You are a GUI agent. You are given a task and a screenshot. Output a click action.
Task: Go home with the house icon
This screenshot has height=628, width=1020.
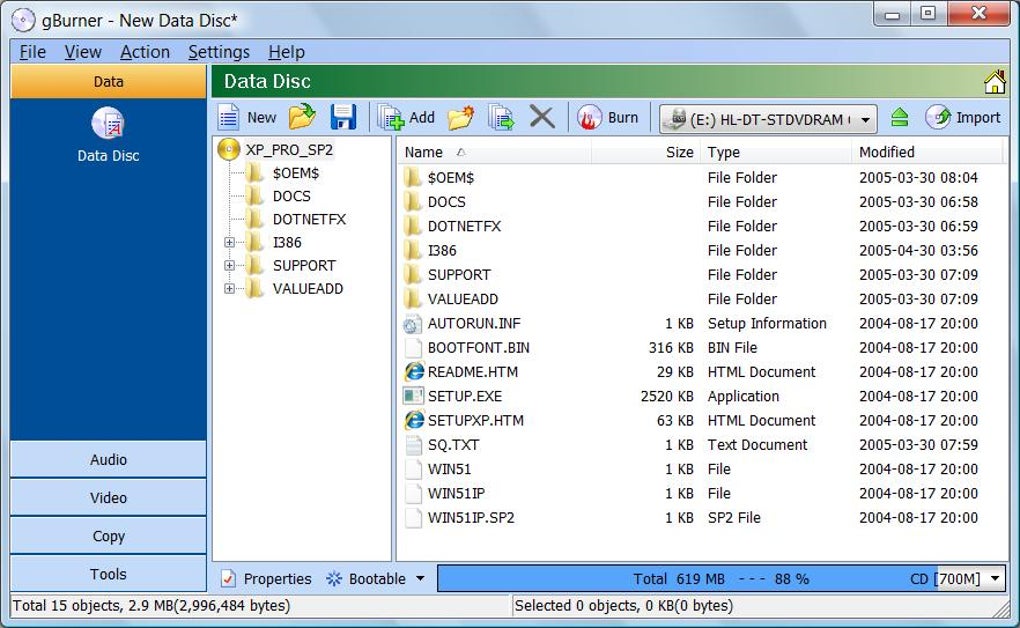995,82
